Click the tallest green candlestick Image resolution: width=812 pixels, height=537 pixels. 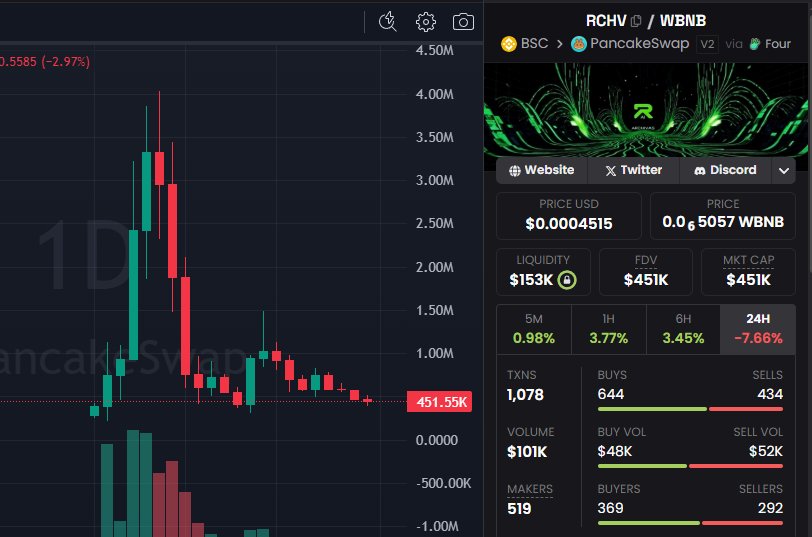pos(134,295)
